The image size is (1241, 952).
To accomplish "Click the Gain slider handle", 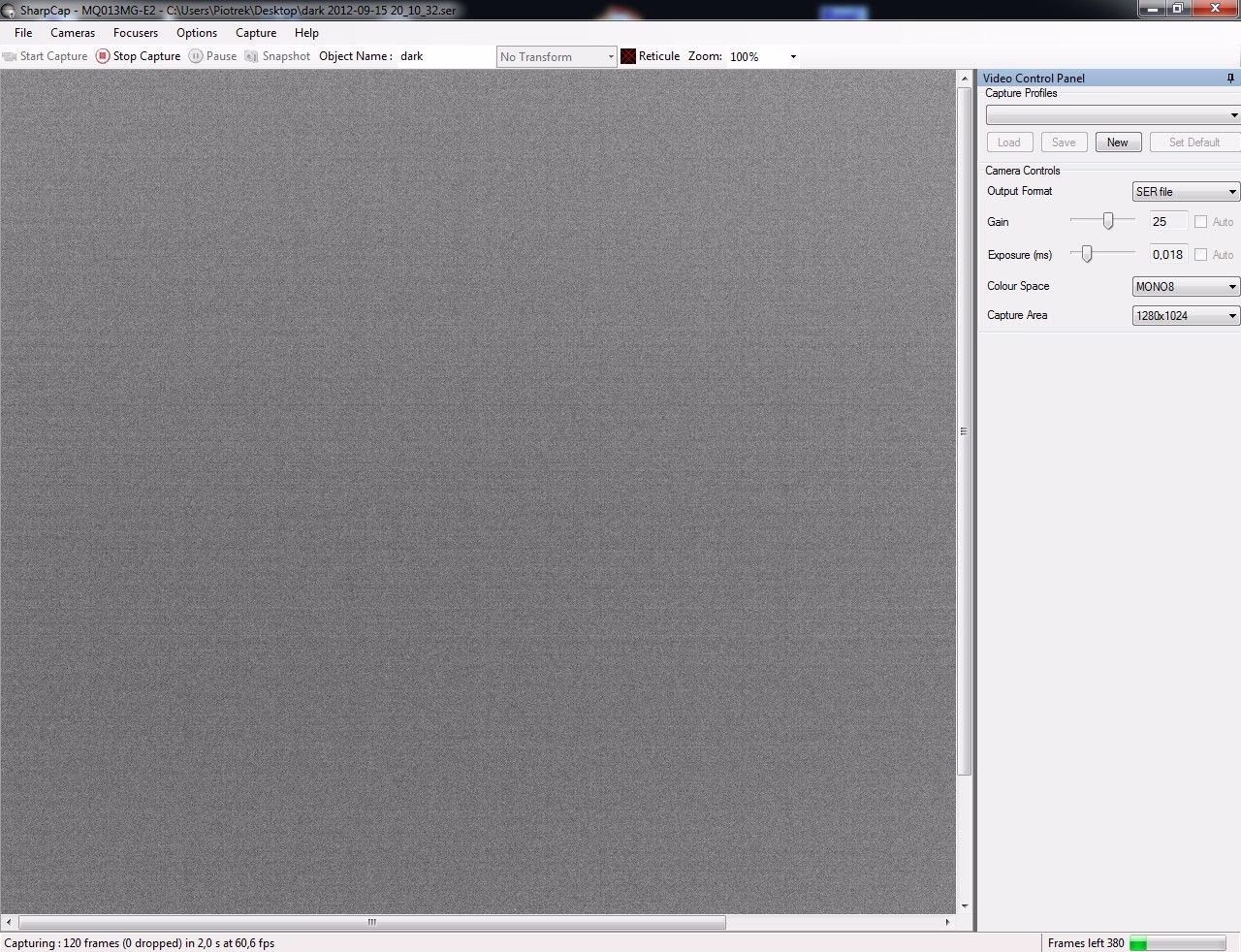I will (1108, 221).
